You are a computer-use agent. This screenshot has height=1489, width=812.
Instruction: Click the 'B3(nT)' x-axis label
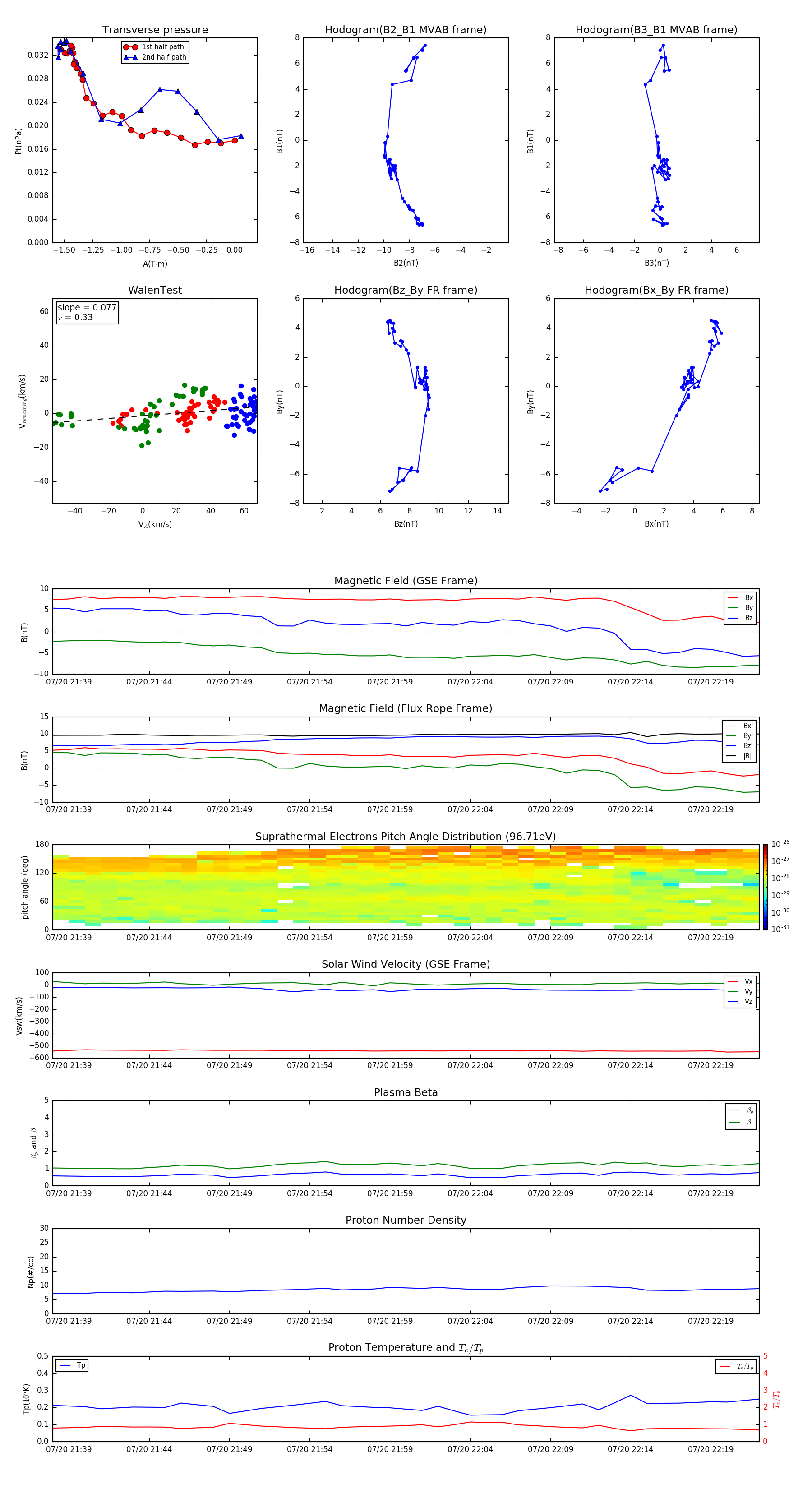656,263
